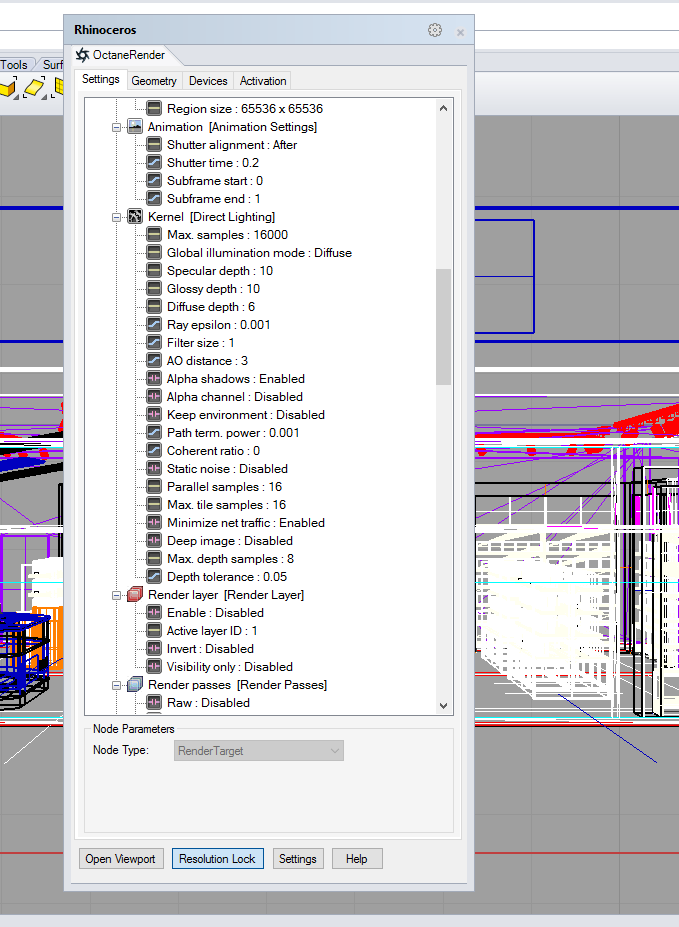Switch to the Settings tab
The image size is (679, 927).
pyautogui.click(x=100, y=79)
